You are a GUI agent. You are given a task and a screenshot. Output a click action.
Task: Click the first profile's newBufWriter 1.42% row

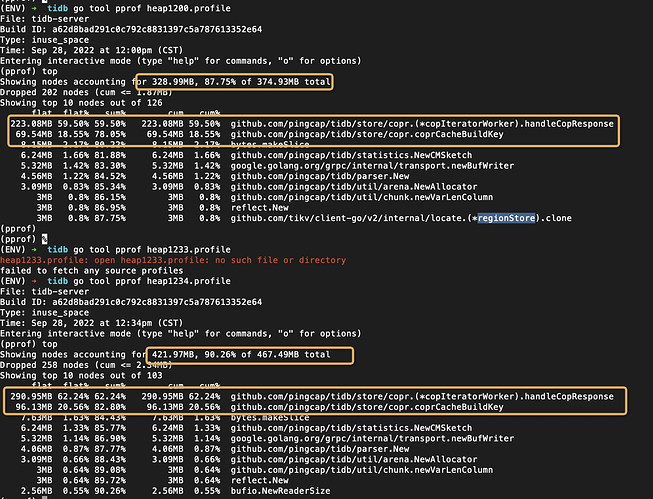[x=267, y=166]
